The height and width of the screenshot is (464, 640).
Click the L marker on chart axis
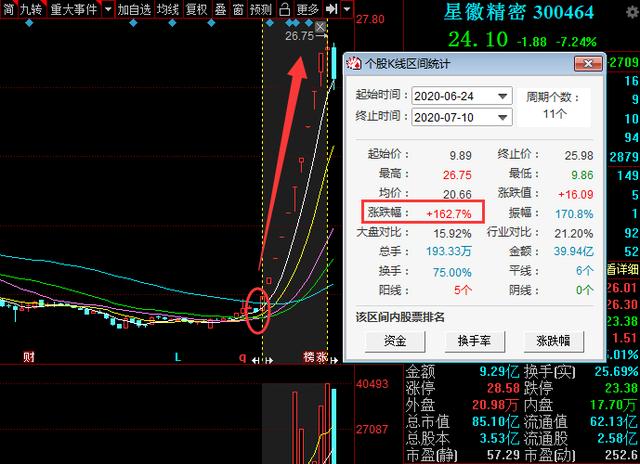(x=178, y=357)
